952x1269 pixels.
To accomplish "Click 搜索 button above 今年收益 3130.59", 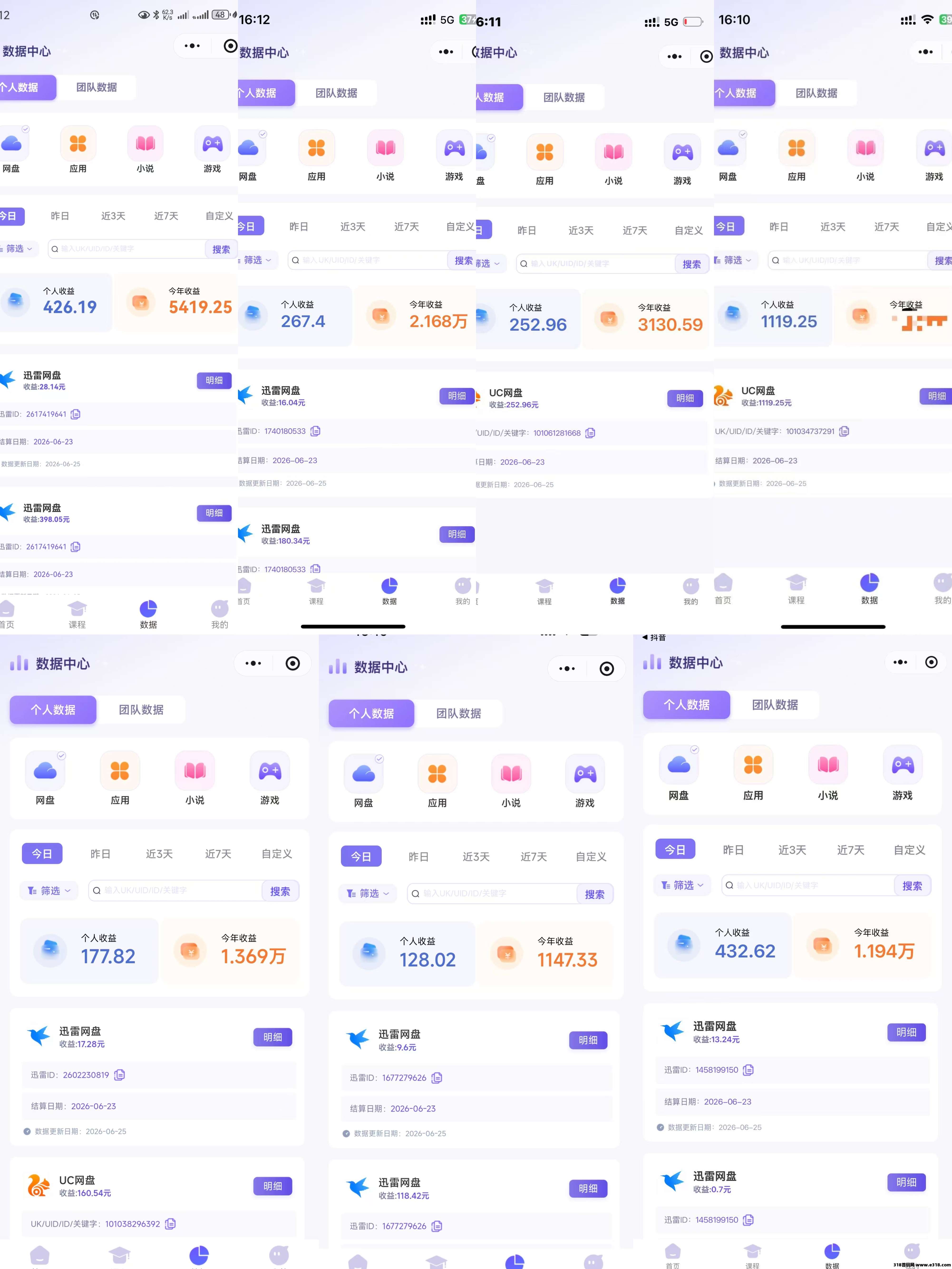I will [x=691, y=264].
